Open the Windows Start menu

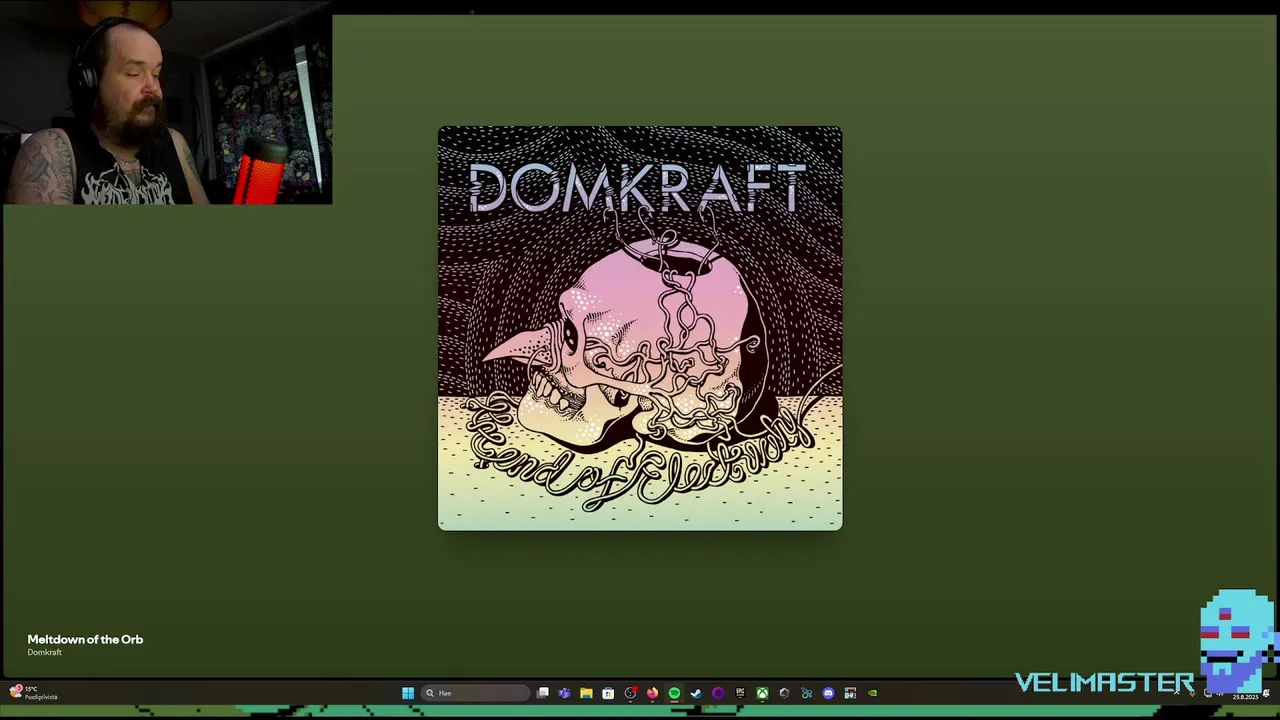(408, 693)
